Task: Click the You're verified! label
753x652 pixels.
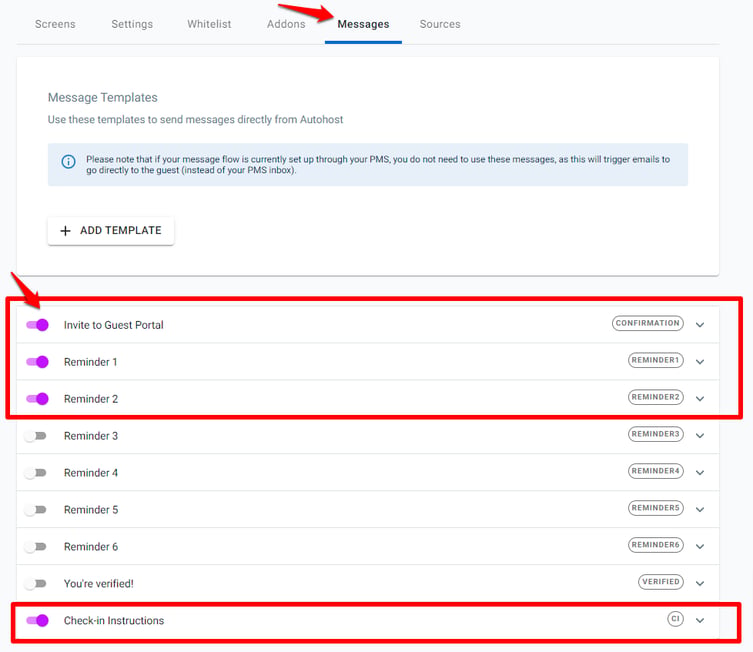Action: pyautogui.click(x=98, y=584)
